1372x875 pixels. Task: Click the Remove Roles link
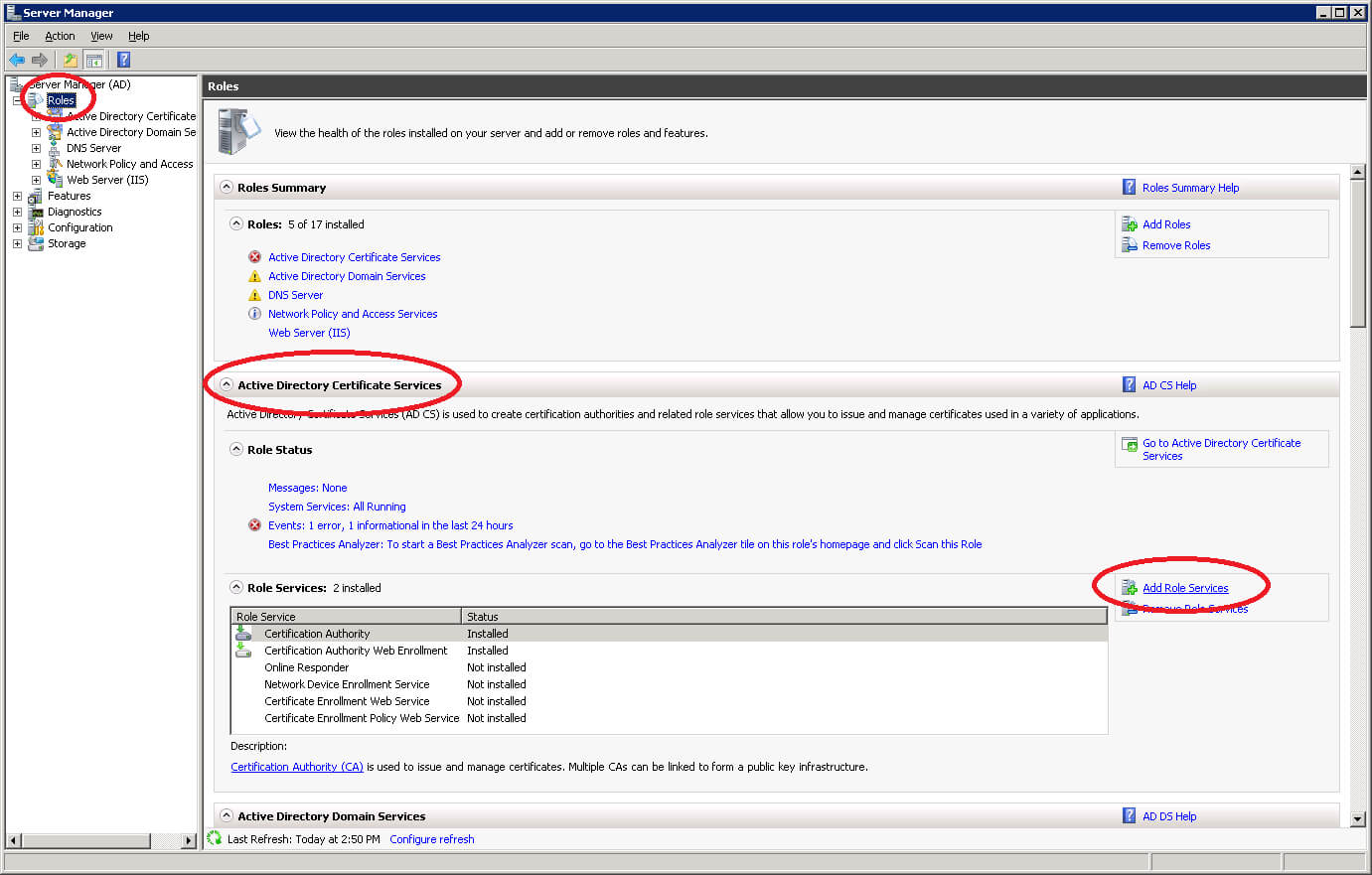click(x=1176, y=245)
